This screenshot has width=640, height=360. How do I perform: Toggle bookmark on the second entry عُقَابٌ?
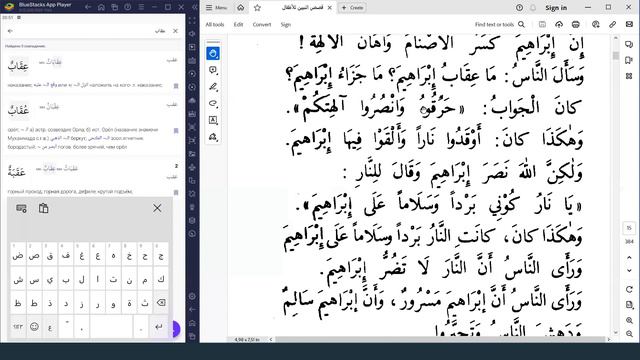(176, 131)
